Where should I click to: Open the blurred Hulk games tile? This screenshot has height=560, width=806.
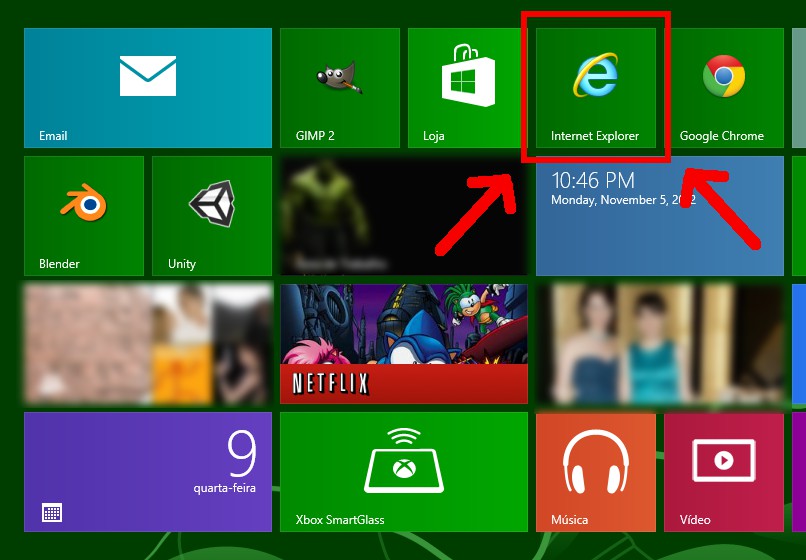pos(404,216)
